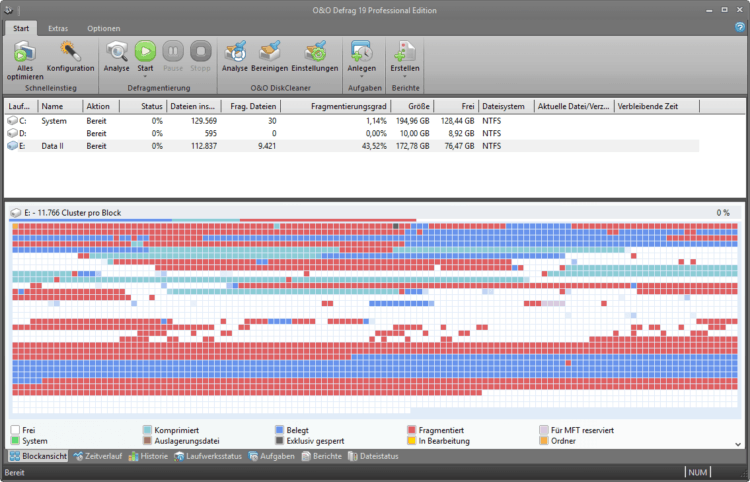
Task: Click the Fragmentiert red legend swatch
Action: (x=411, y=430)
